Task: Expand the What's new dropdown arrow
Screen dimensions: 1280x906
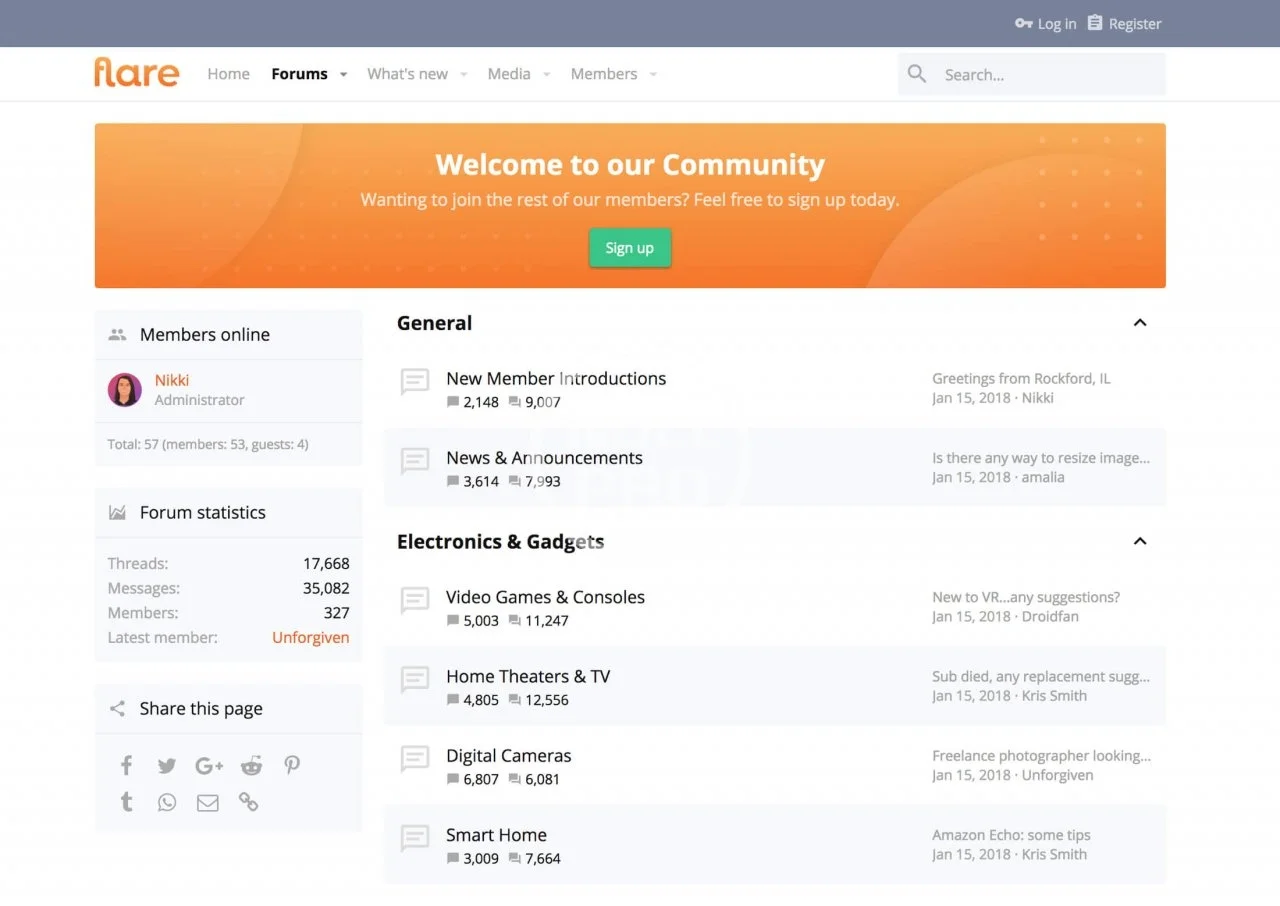Action: point(463,75)
